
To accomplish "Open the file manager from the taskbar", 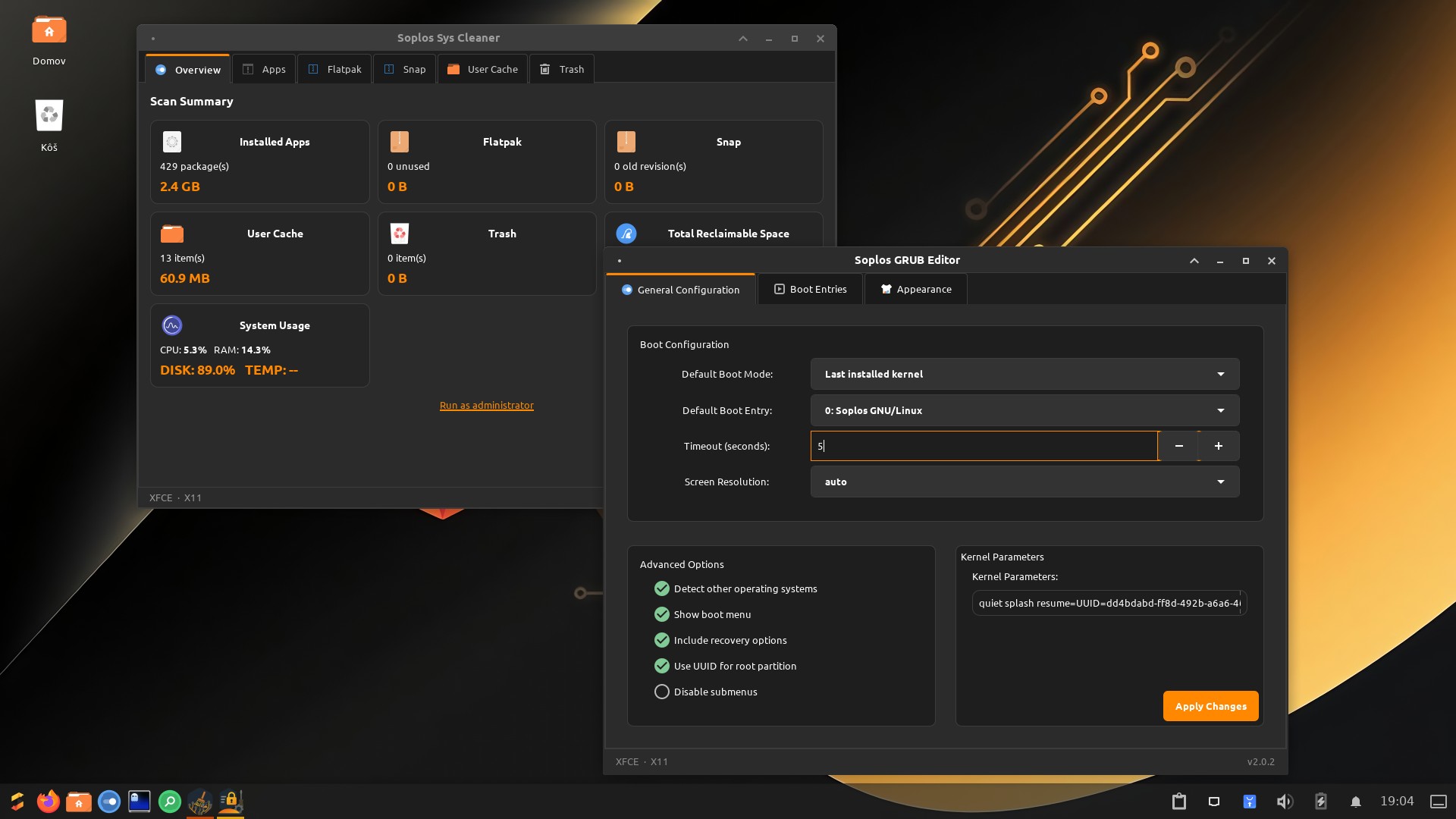I will [79, 802].
